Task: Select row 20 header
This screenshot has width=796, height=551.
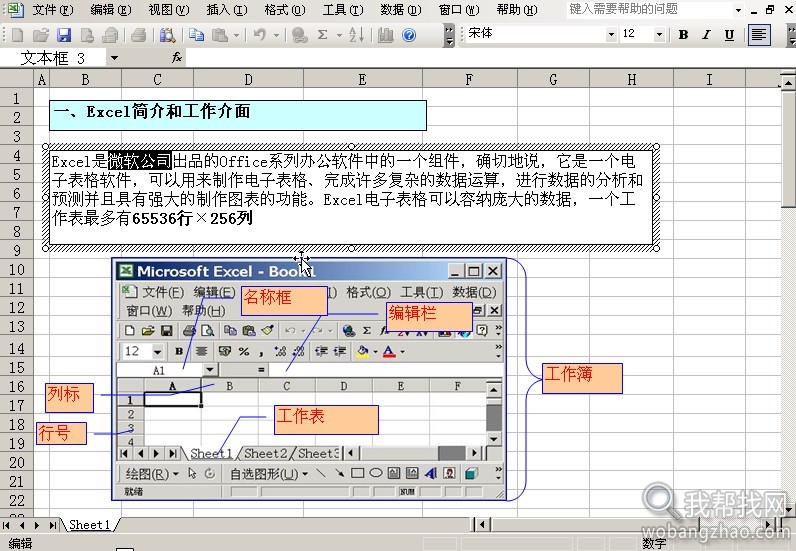Action: pos(17,463)
